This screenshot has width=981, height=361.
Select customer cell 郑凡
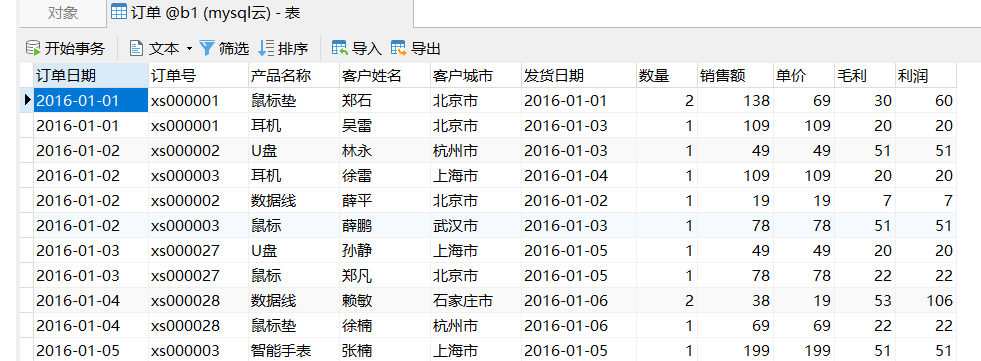[x=385, y=276]
